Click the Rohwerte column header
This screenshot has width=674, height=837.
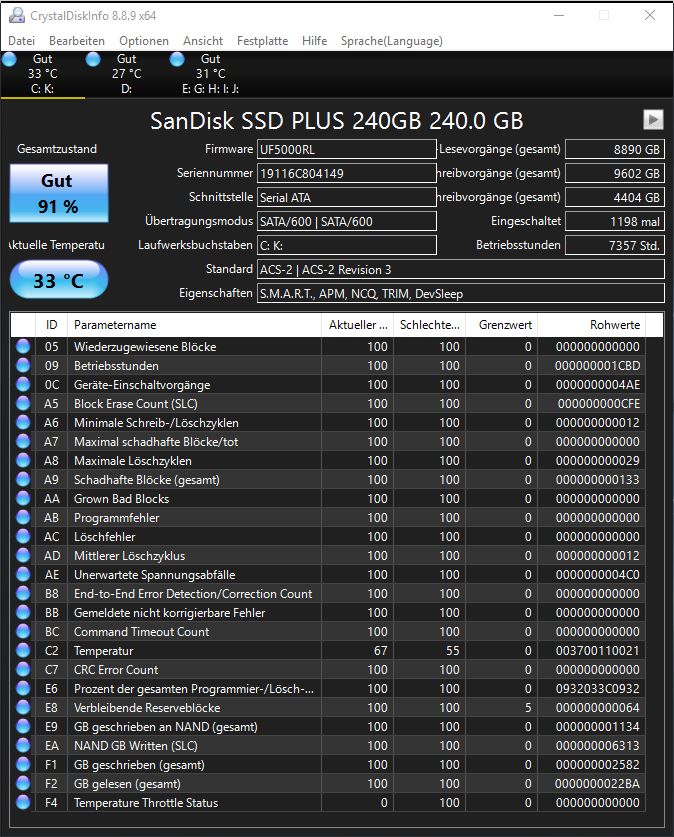[591, 325]
